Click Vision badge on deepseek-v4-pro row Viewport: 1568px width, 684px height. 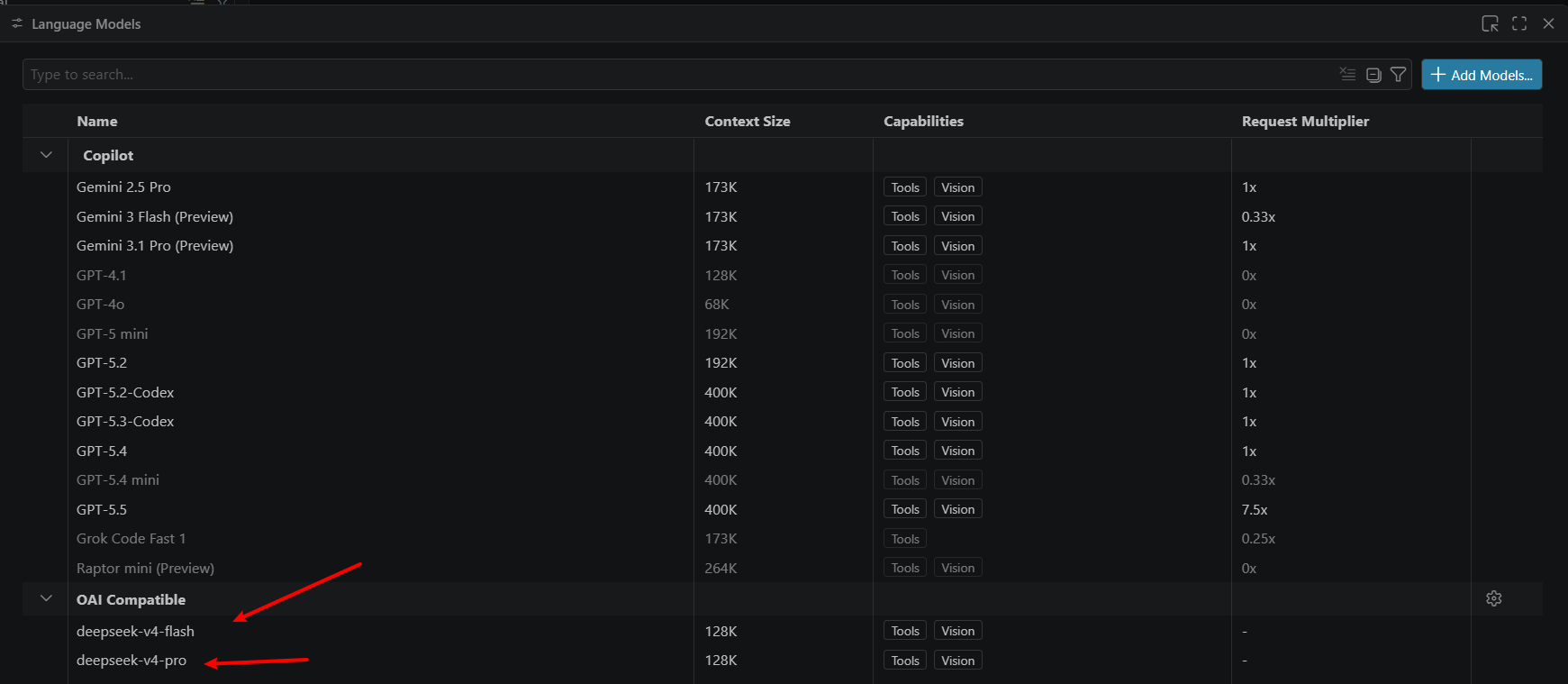(x=958, y=661)
